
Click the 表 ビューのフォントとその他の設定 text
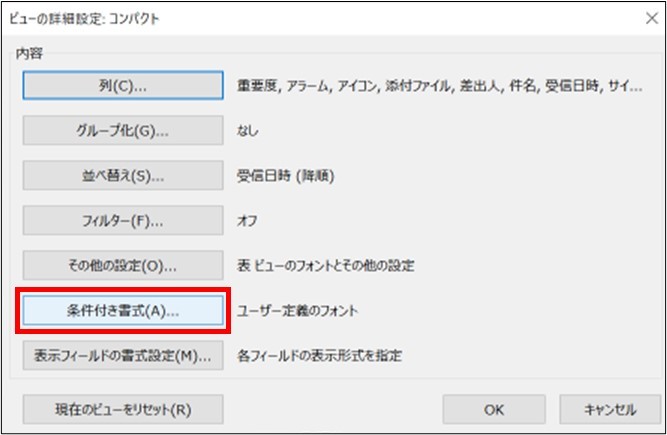tap(325, 266)
